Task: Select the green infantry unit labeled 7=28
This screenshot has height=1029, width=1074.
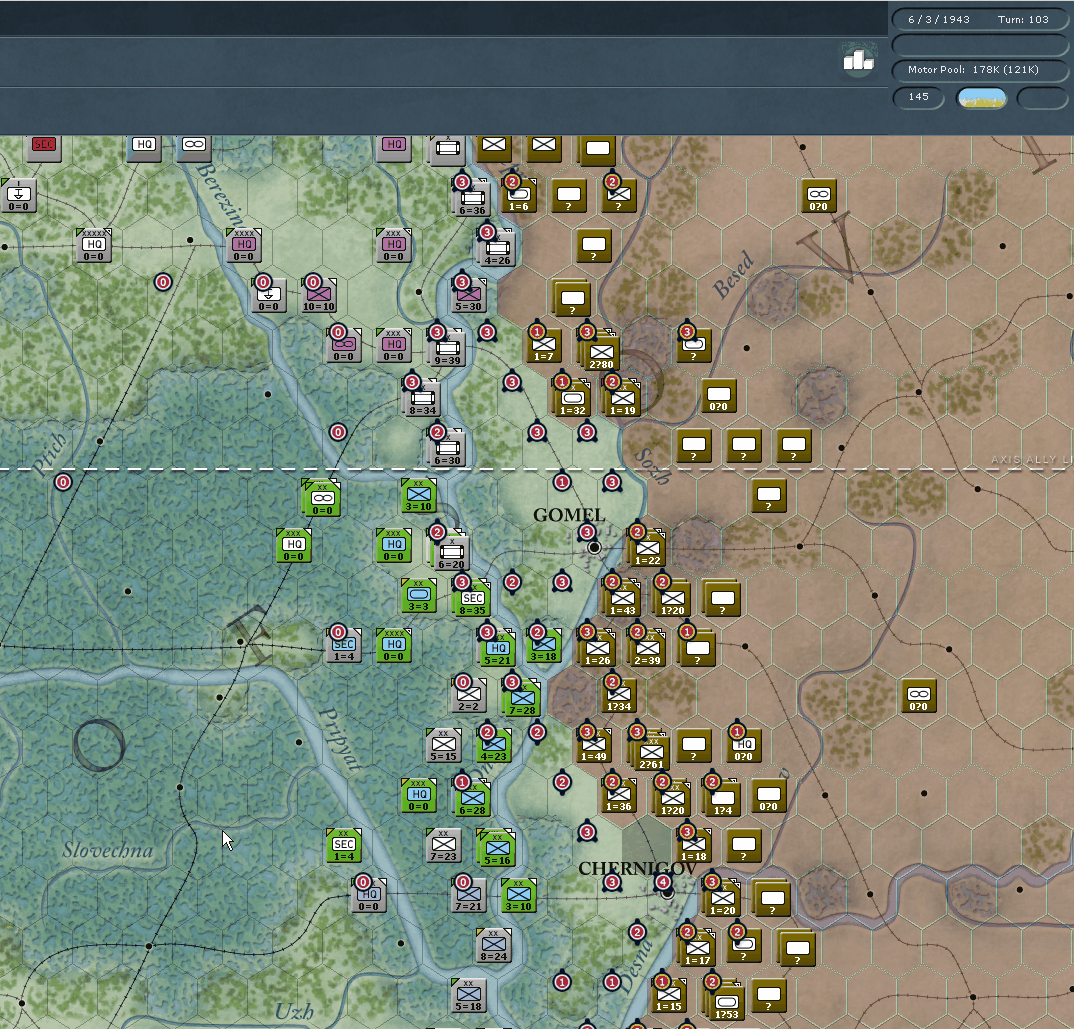Action: click(x=522, y=698)
